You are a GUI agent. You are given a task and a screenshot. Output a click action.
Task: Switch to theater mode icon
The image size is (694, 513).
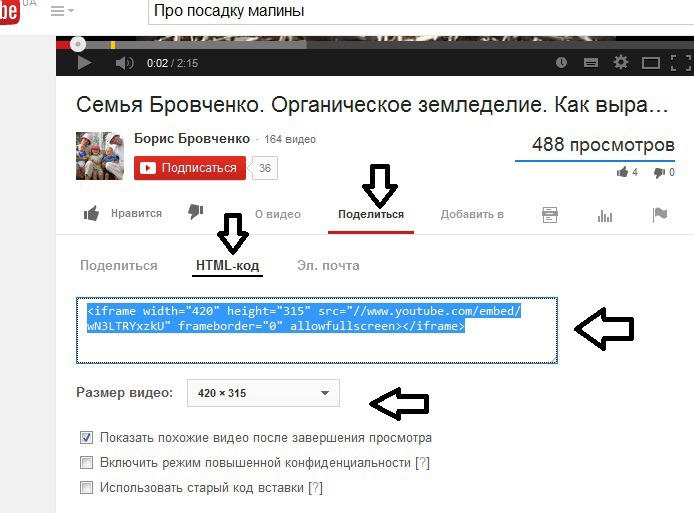coord(651,63)
